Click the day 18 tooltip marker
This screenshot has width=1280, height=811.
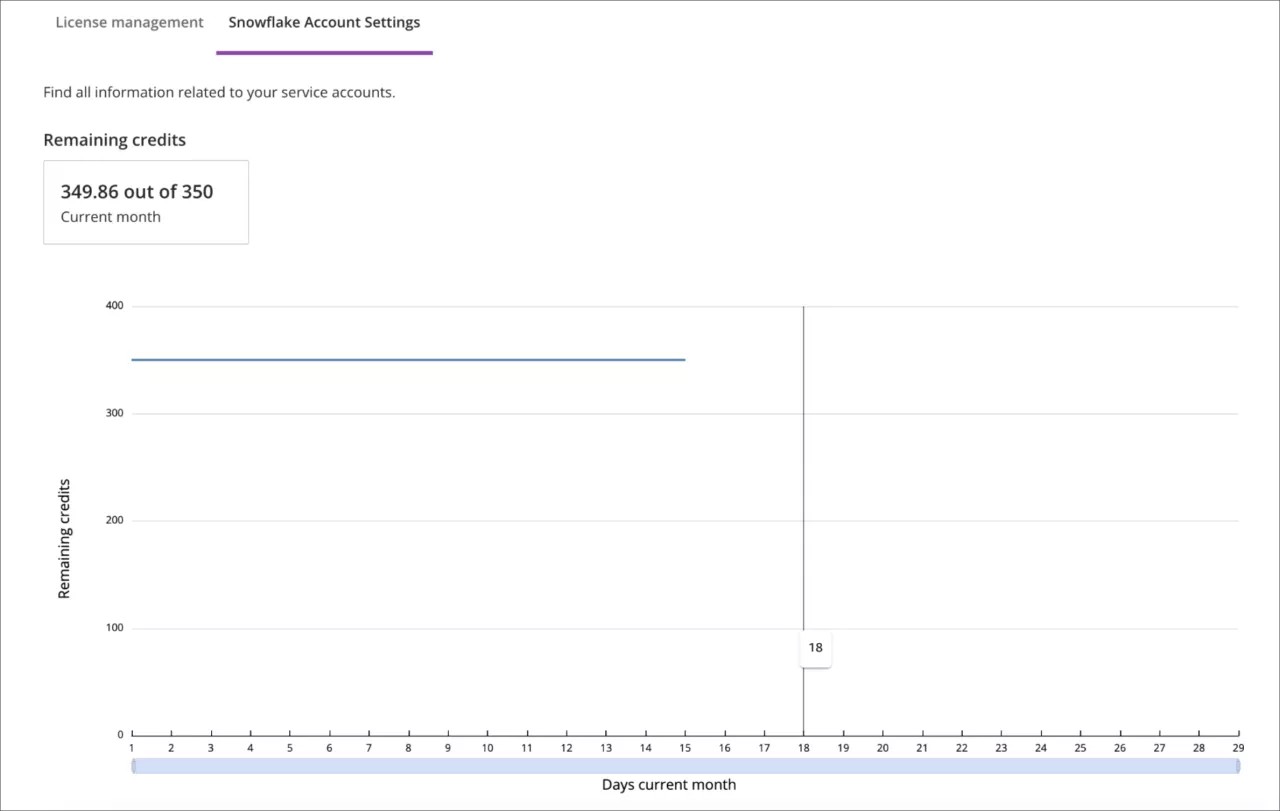tap(815, 648)
